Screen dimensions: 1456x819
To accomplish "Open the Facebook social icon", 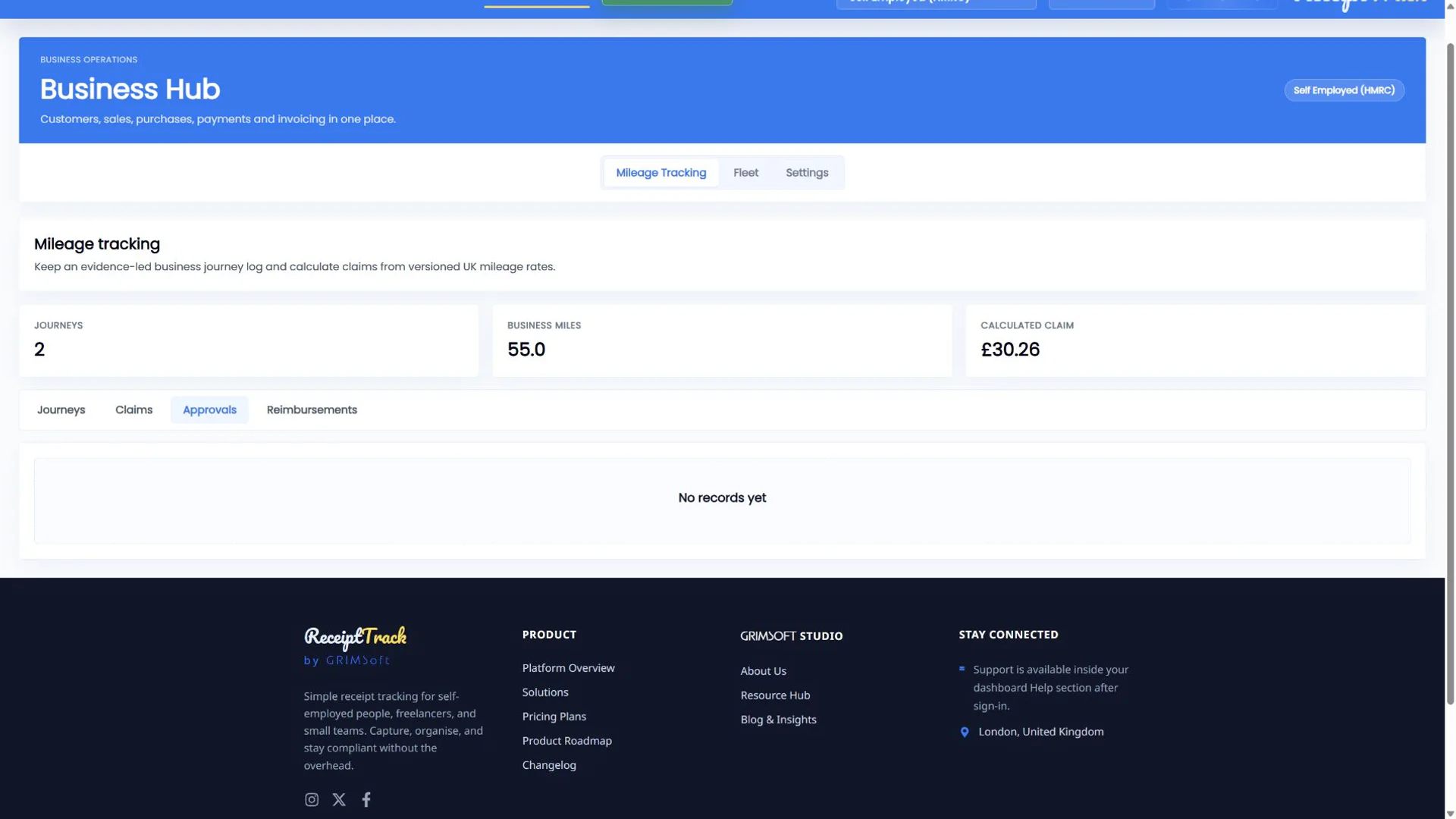I will point(366,799).
